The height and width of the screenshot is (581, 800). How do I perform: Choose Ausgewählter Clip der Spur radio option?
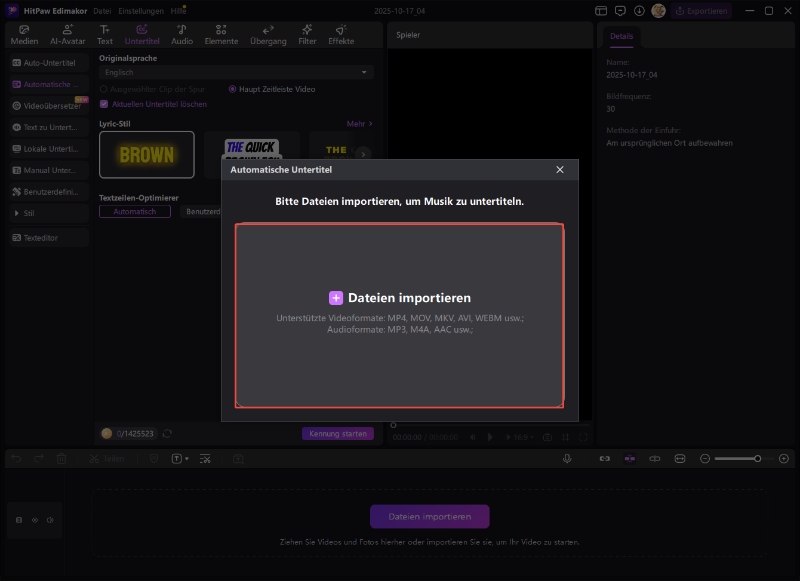point(104,89)
